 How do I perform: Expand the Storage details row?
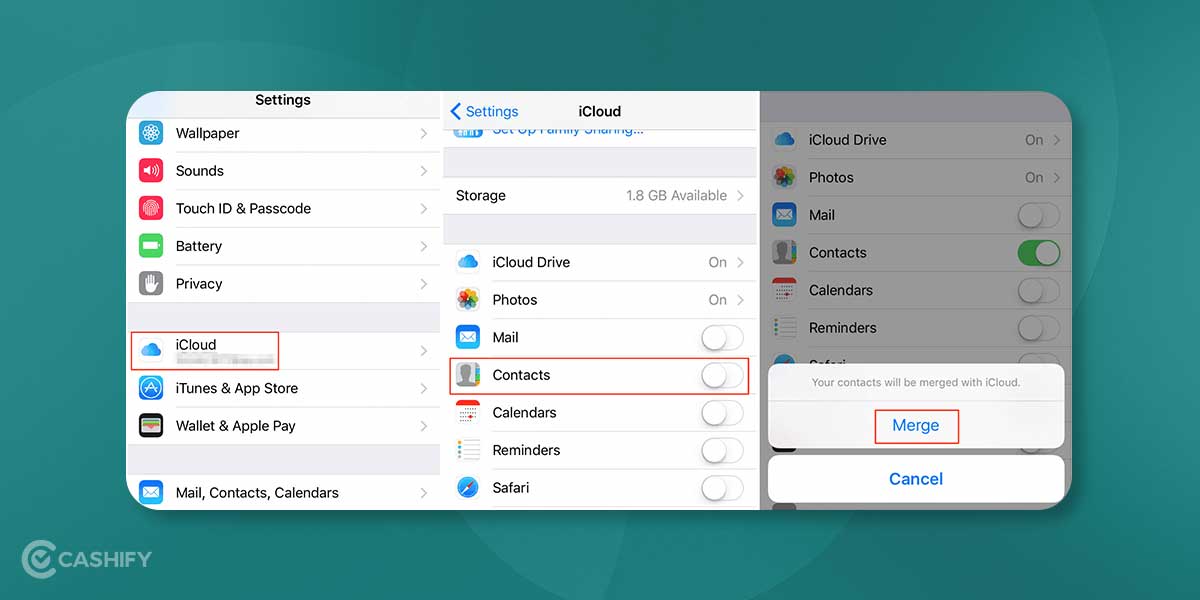pos(600,195)
